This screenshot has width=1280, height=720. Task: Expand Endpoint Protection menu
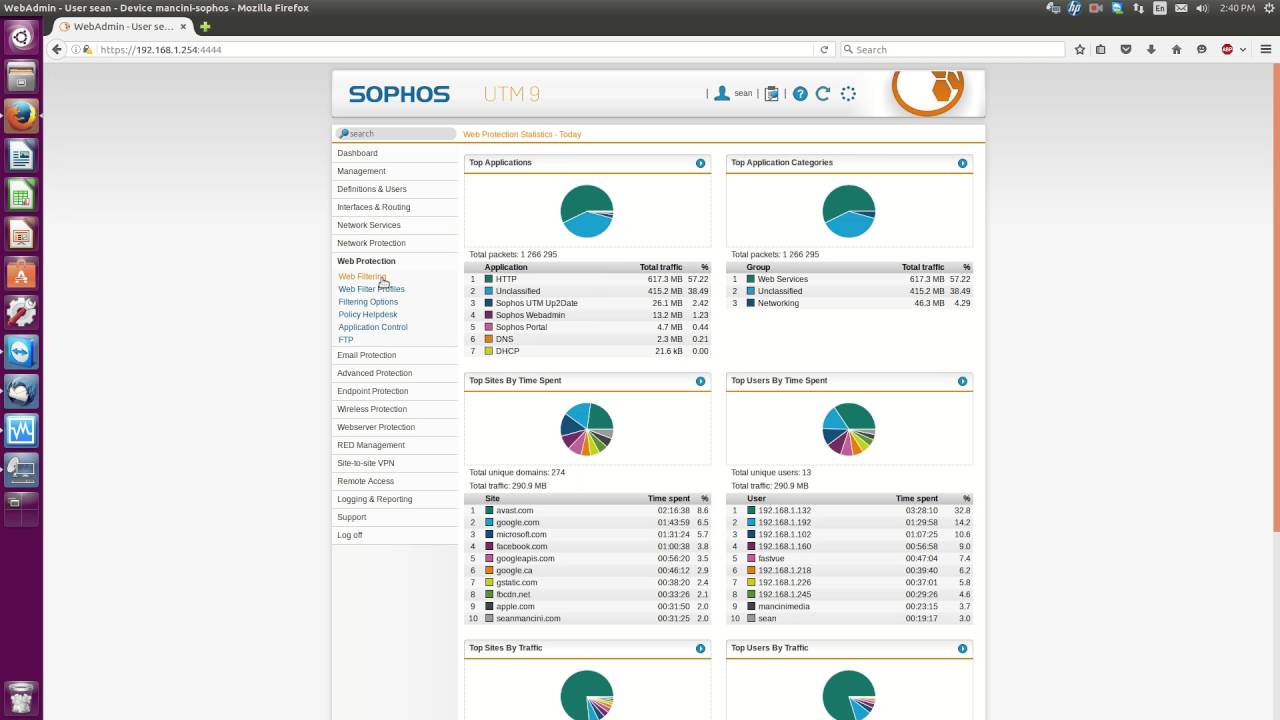[395, 391]
